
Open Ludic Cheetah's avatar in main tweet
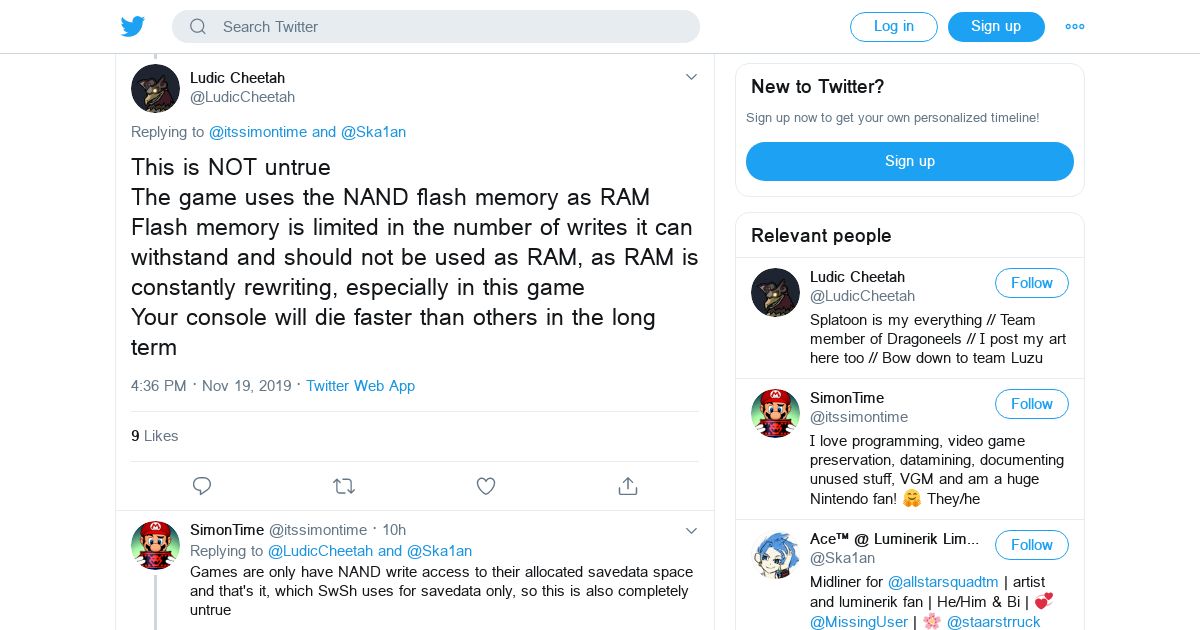click(155, 88)
